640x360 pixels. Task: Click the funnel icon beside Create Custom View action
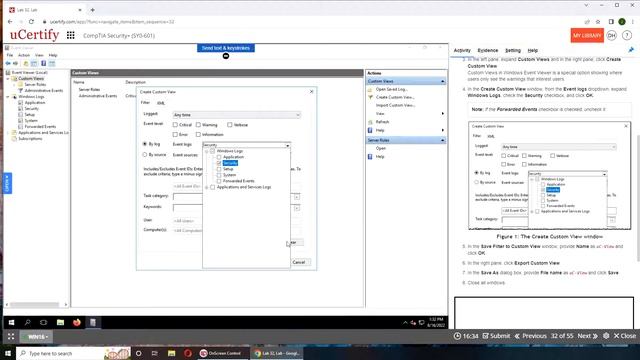click(x=370, y=97)
